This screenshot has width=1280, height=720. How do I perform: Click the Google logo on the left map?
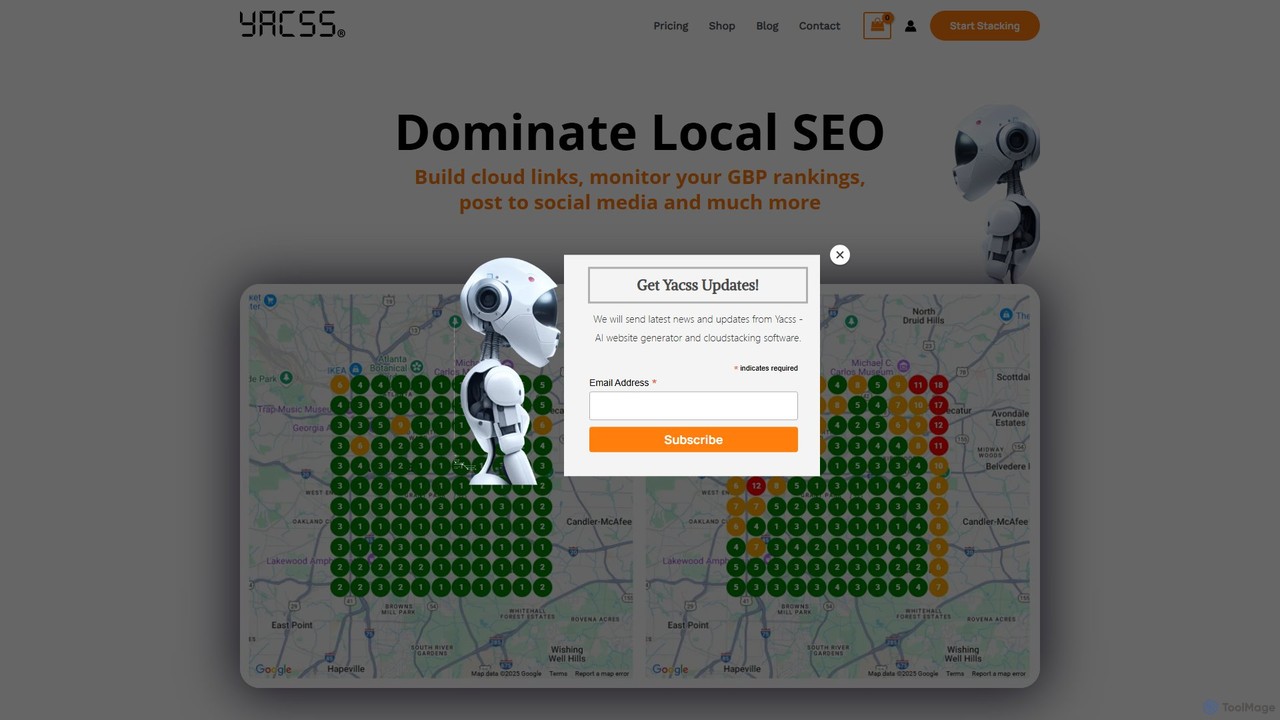(273, 670)
